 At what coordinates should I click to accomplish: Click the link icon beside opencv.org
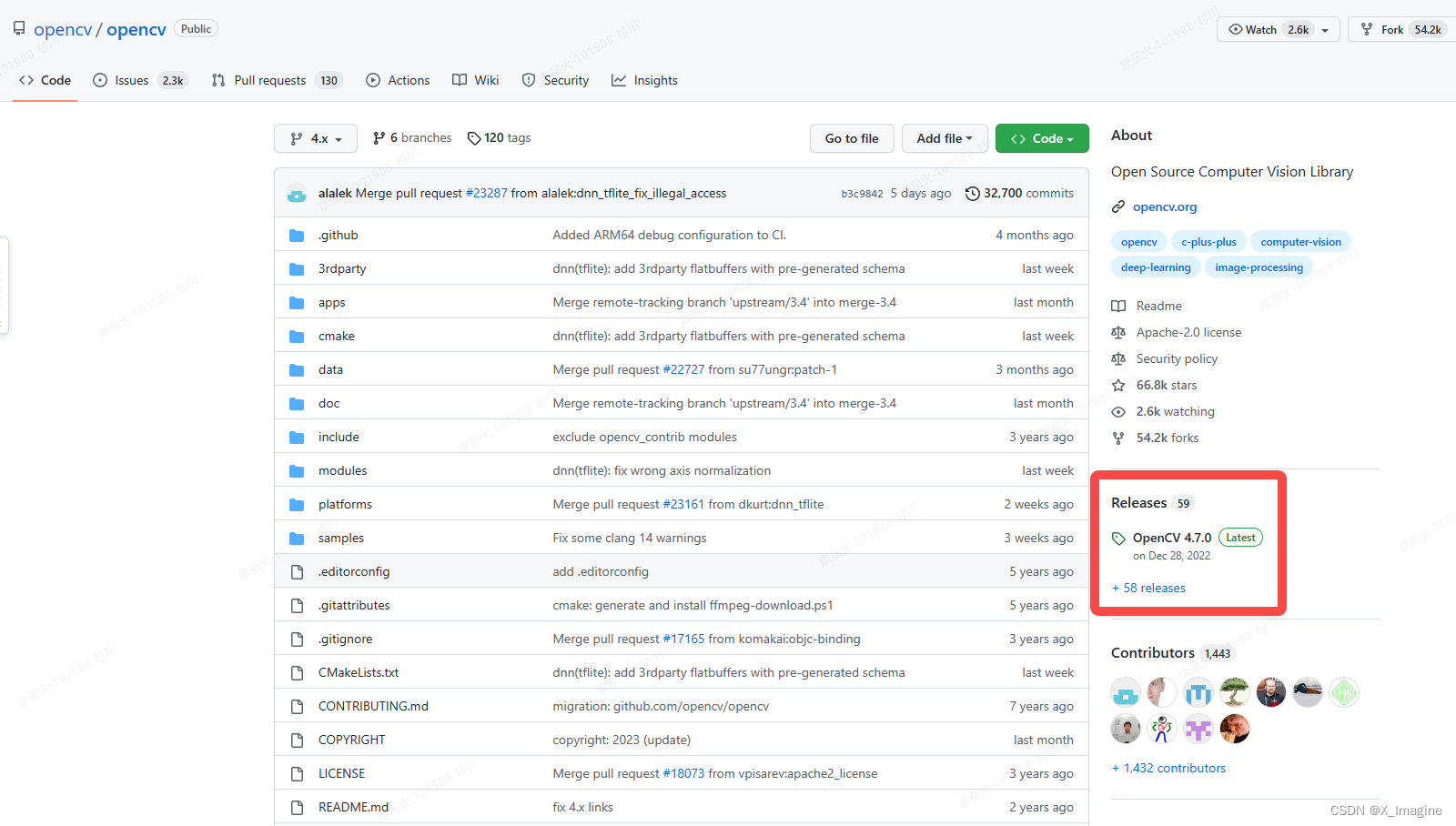[1118, 207]
